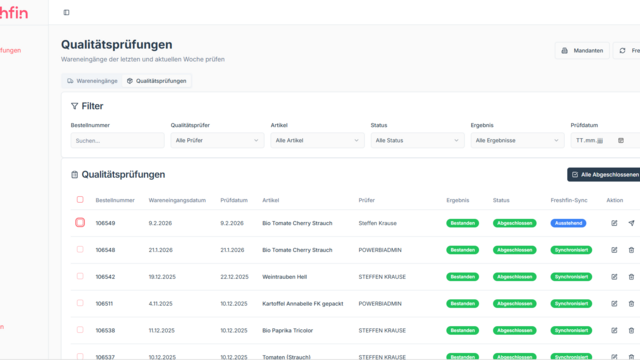This screenshot has width=640, height=360.
Task: Click the Freshfin logo
Action: click(x=13, y=13)
